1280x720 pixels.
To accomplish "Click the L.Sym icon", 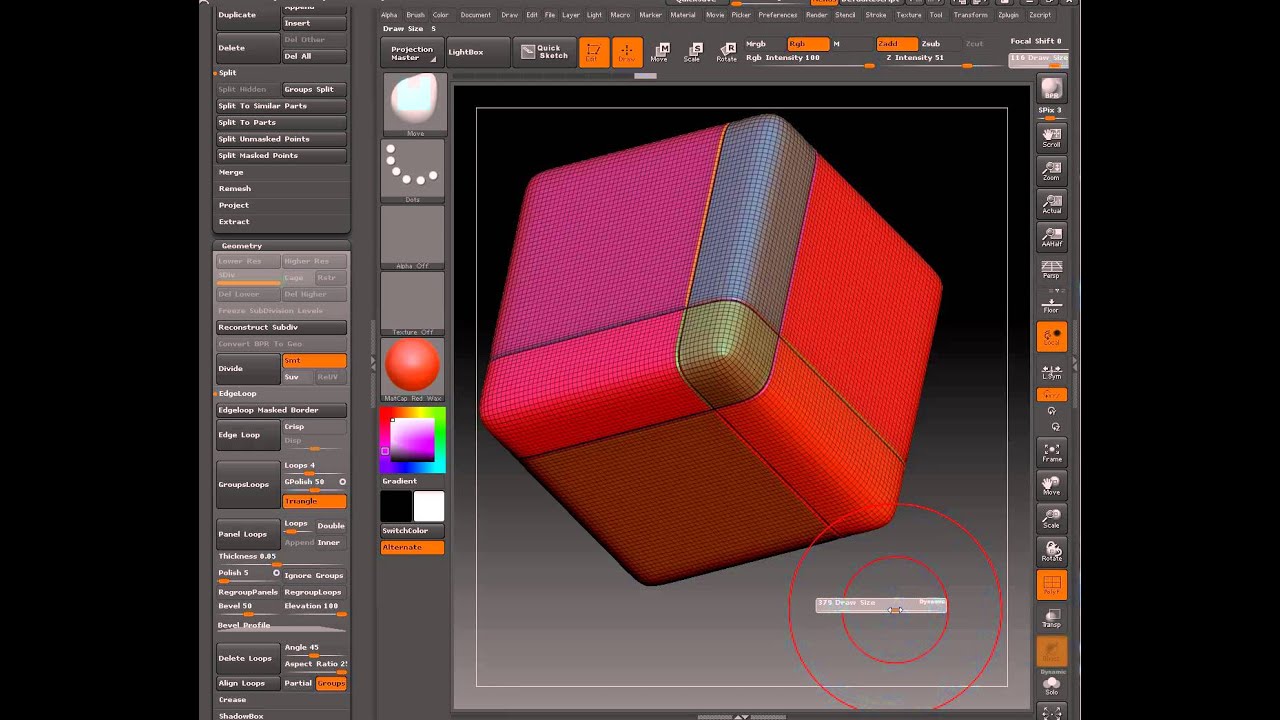I will pyautogui.click(x=1051, y=372).
